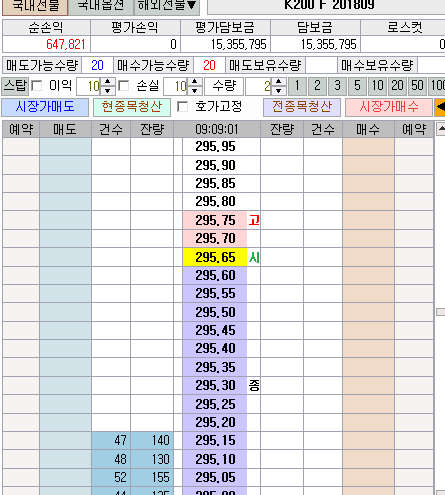The height and width of the screenshot is (495, 445).
Task: Click the 매수 cell at price 295.30
Action: click(368, 386)
